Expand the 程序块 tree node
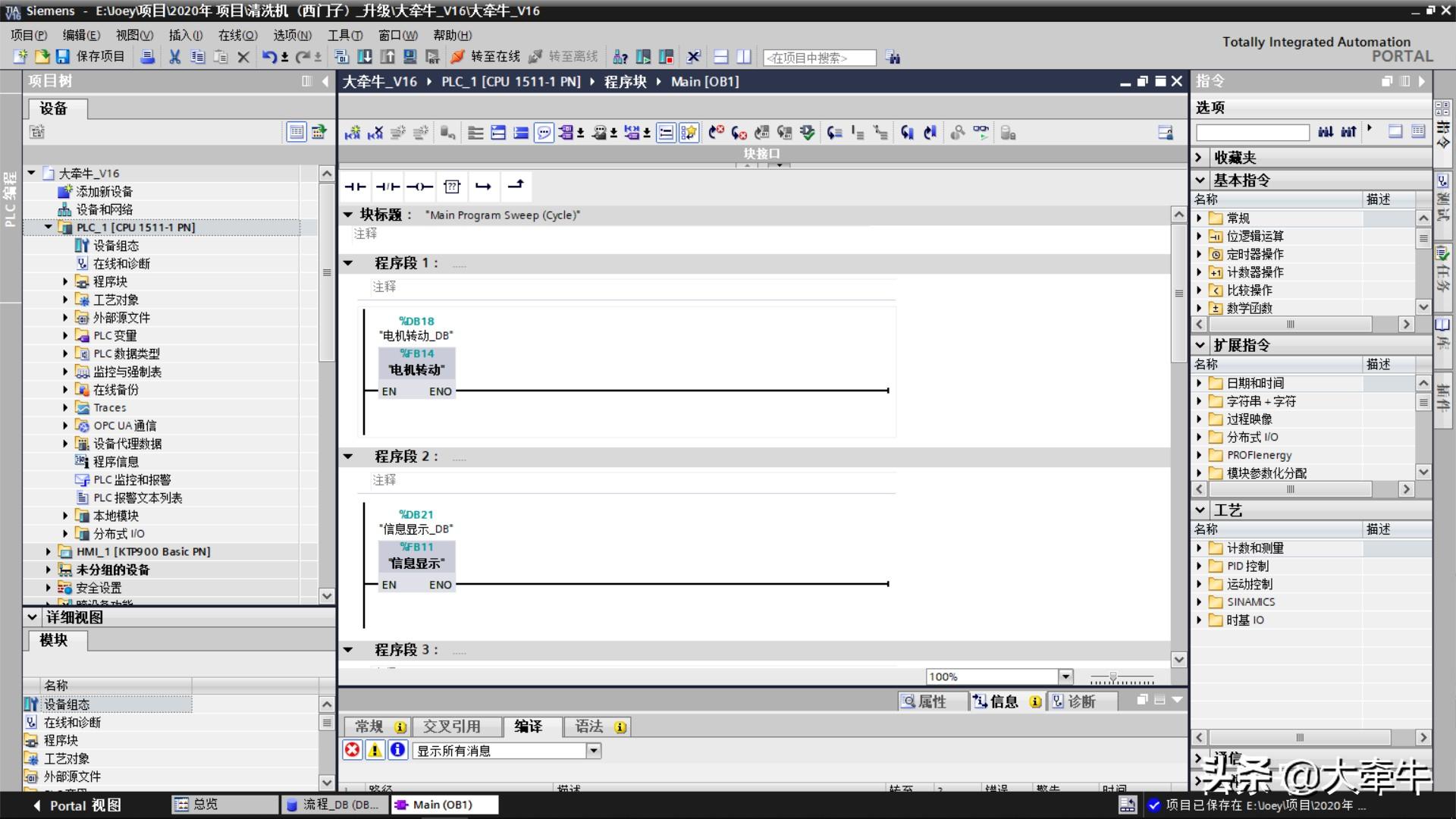The image size is (1456, 819). [65, 281]
